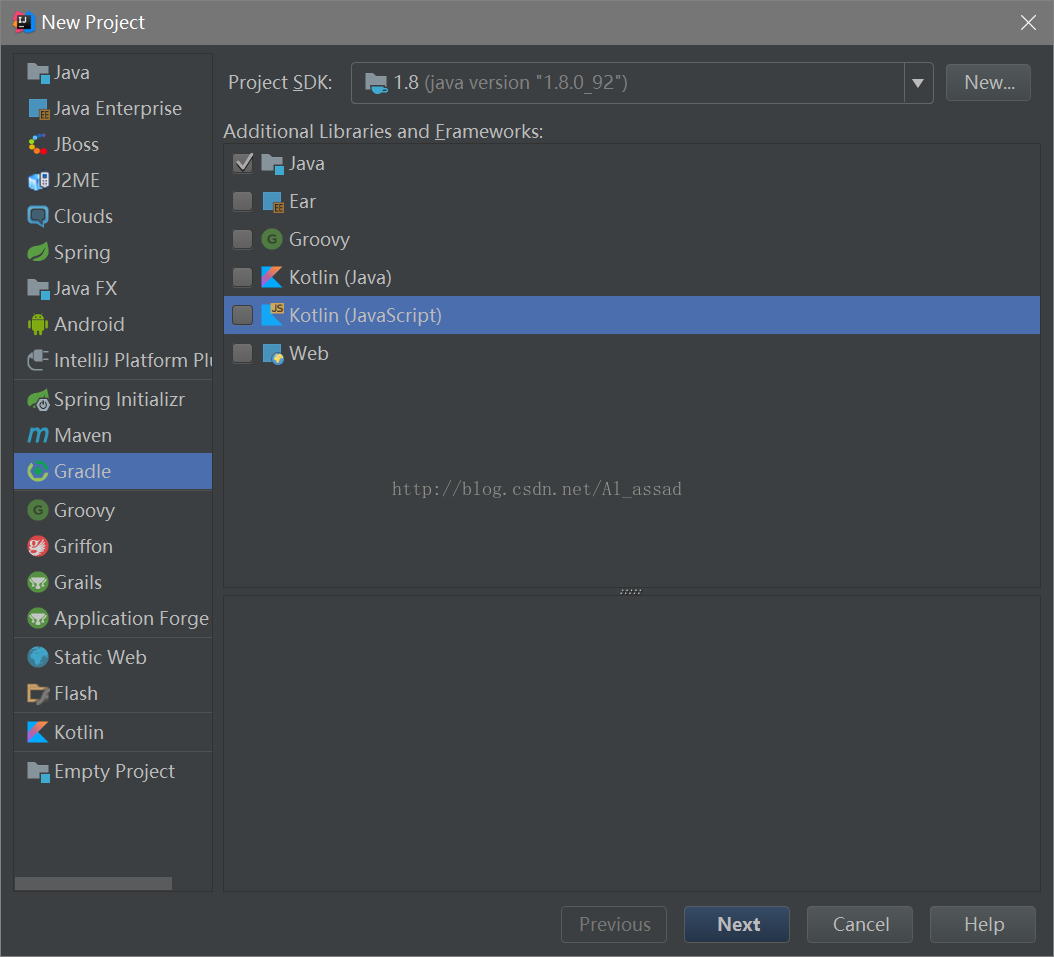This screenshot has width=1054, height=957.
Task: Tick the Kotlin (JavaScript) checkbox
Action: [x=243, y=315]
